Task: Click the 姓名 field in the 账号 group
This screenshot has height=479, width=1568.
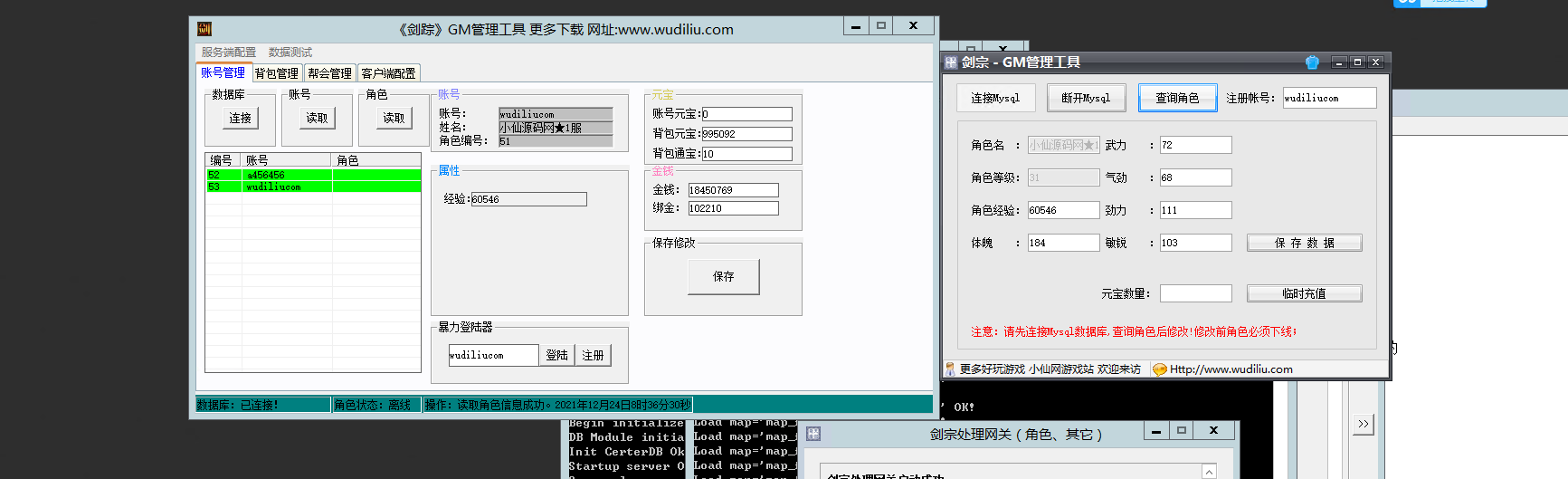Action: (556, 128)
